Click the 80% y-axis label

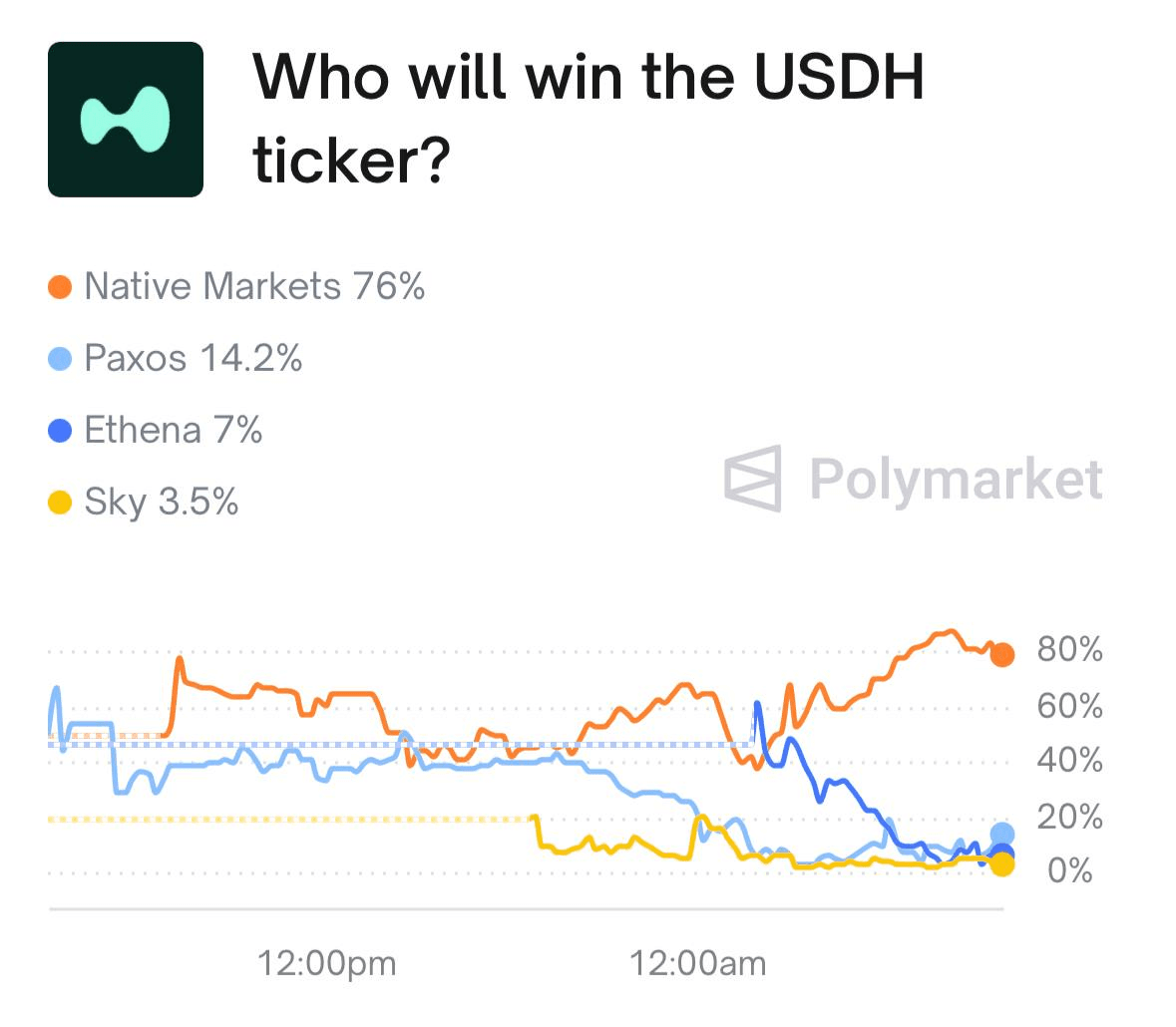[x=1069, y=649]
